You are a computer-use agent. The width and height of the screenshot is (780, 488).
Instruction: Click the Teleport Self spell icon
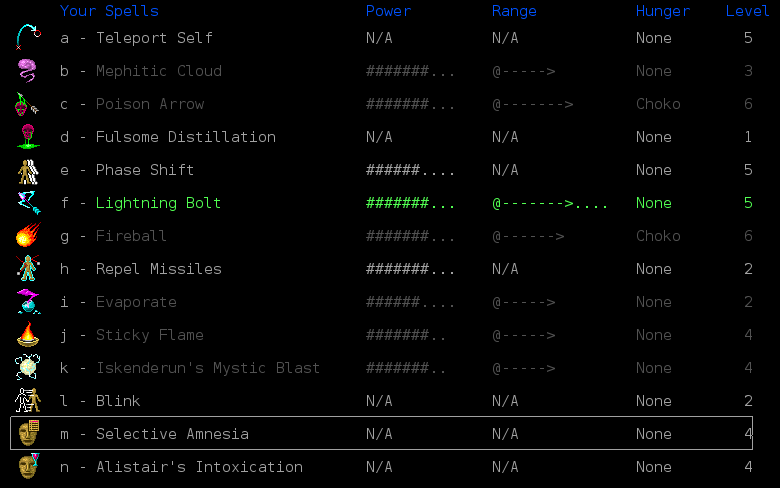[x=28, y=38]
